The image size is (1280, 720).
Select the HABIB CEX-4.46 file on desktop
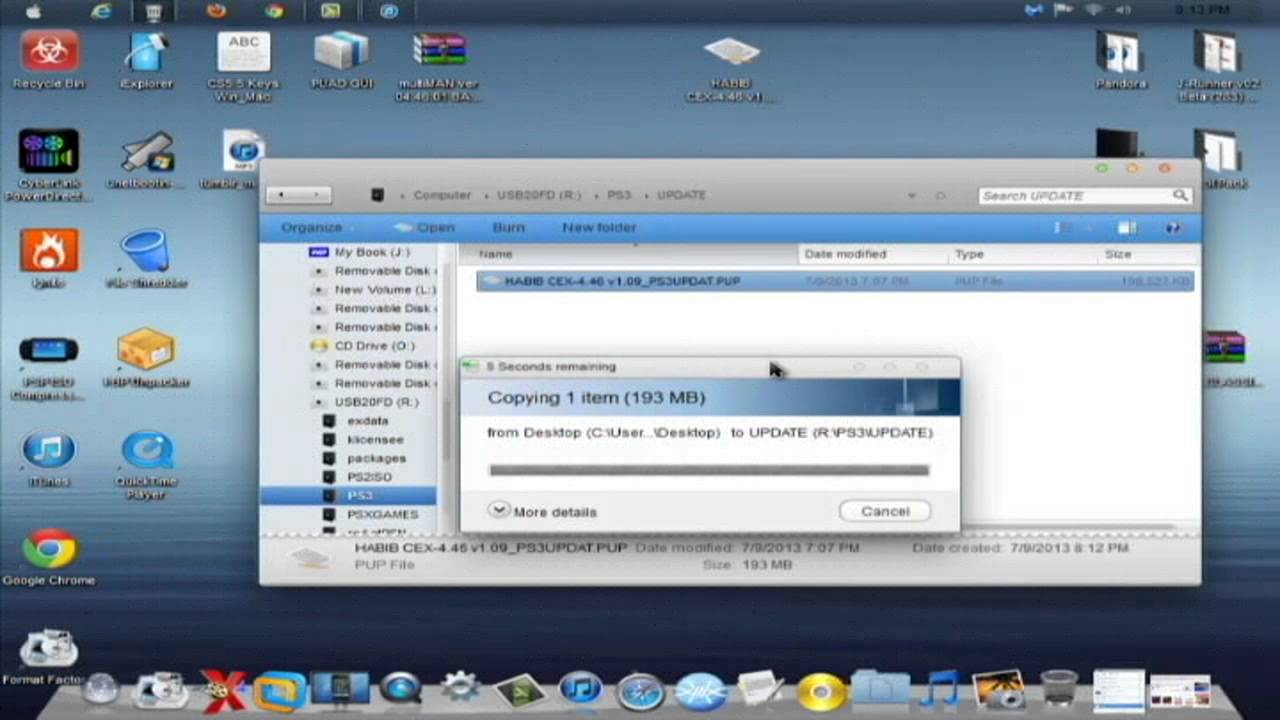click(x=731, y=68)
